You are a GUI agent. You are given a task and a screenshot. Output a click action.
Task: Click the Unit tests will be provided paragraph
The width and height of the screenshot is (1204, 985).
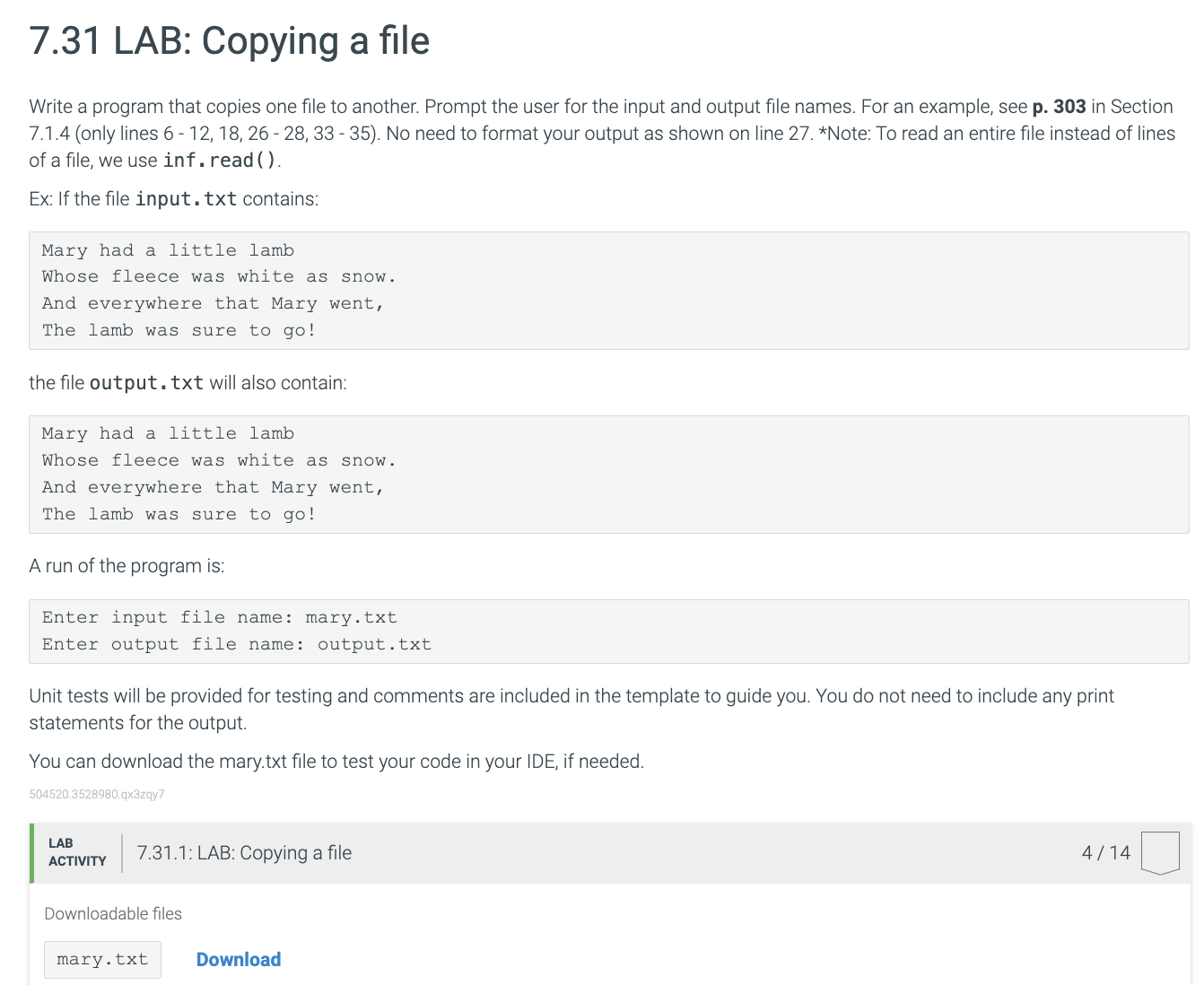(x=571, y=710)
